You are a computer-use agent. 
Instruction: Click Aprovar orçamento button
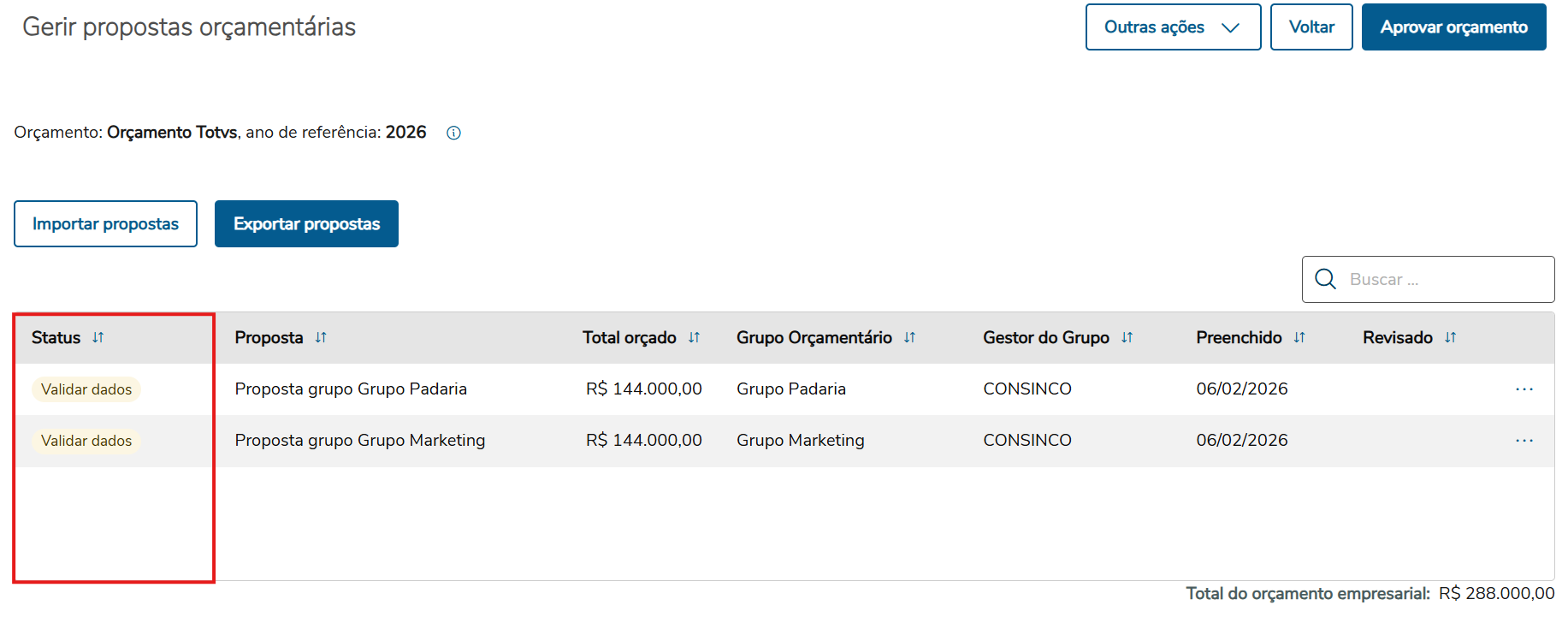point(1453,27)
